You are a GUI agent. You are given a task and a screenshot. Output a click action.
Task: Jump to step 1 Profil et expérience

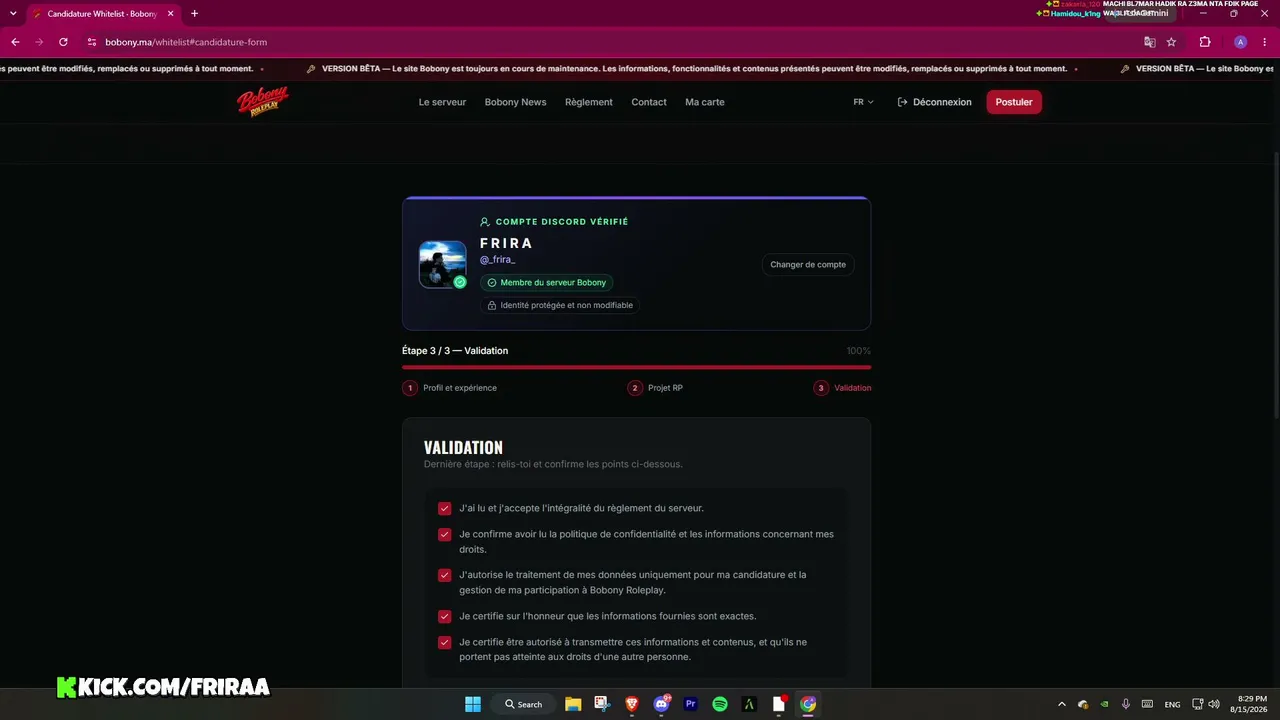(450, 388)
